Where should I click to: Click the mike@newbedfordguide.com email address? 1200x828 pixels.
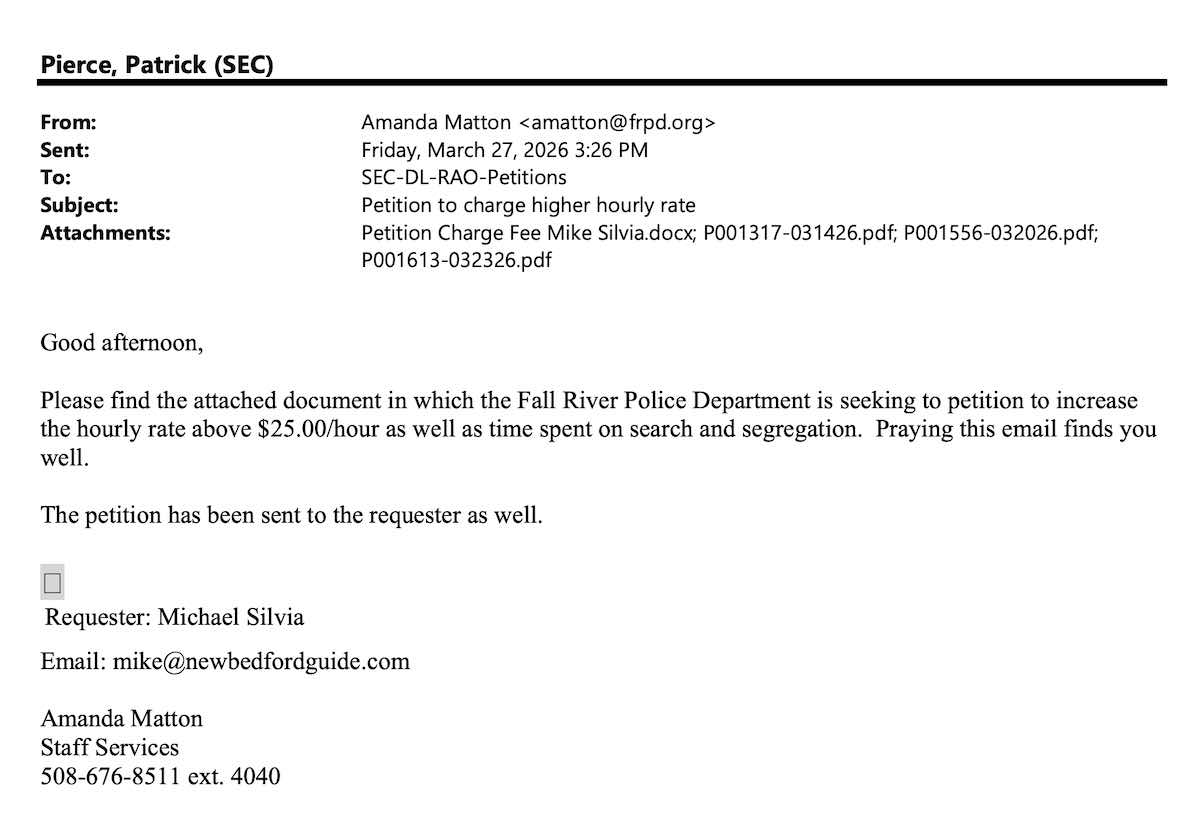[x=261, y=661]
